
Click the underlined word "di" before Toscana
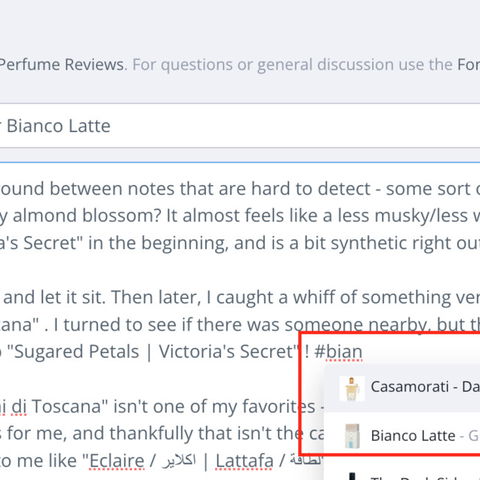click(x=19, y=407)
